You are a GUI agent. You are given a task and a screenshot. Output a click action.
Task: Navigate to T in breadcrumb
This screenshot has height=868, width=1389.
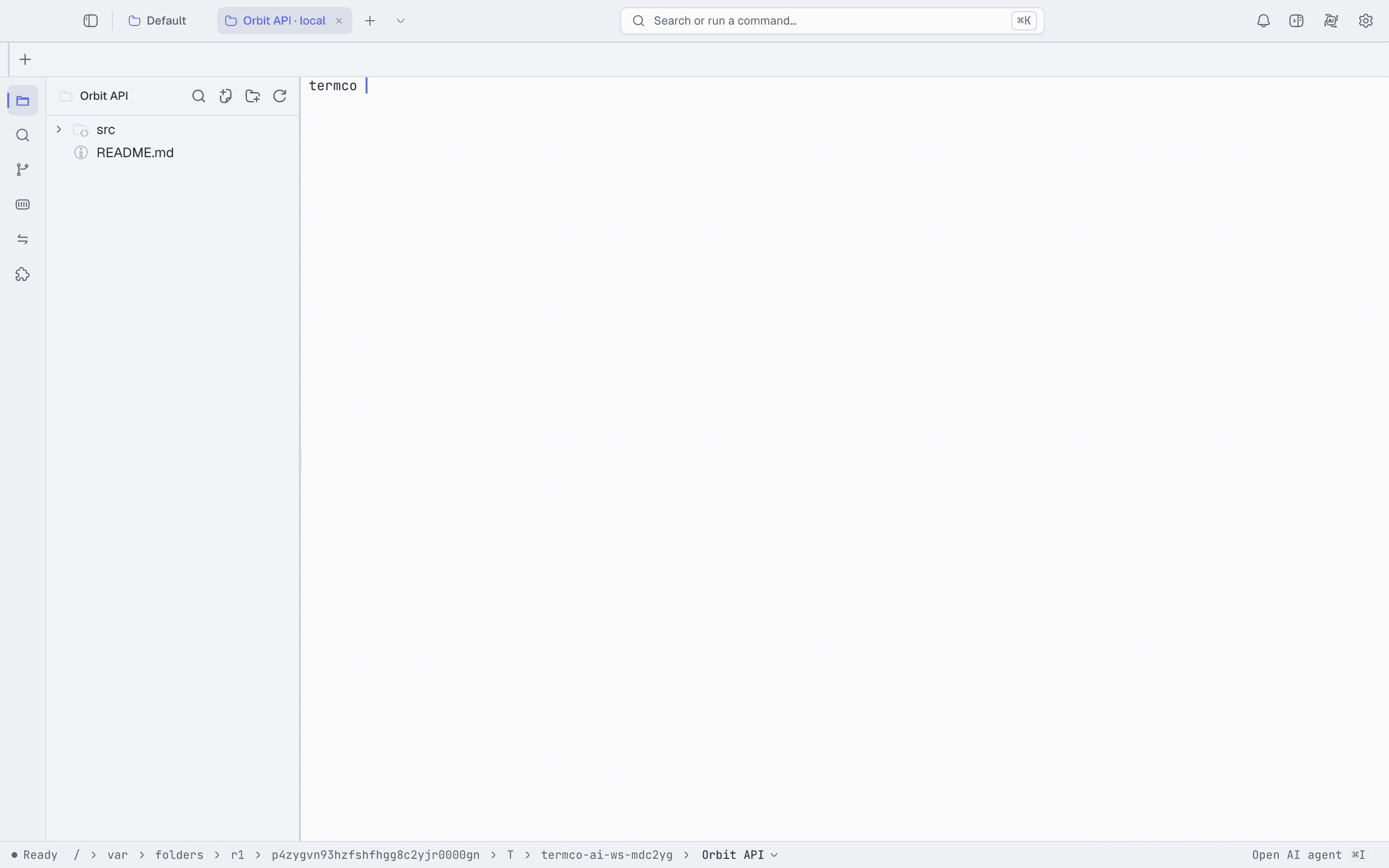coord(510,855)
